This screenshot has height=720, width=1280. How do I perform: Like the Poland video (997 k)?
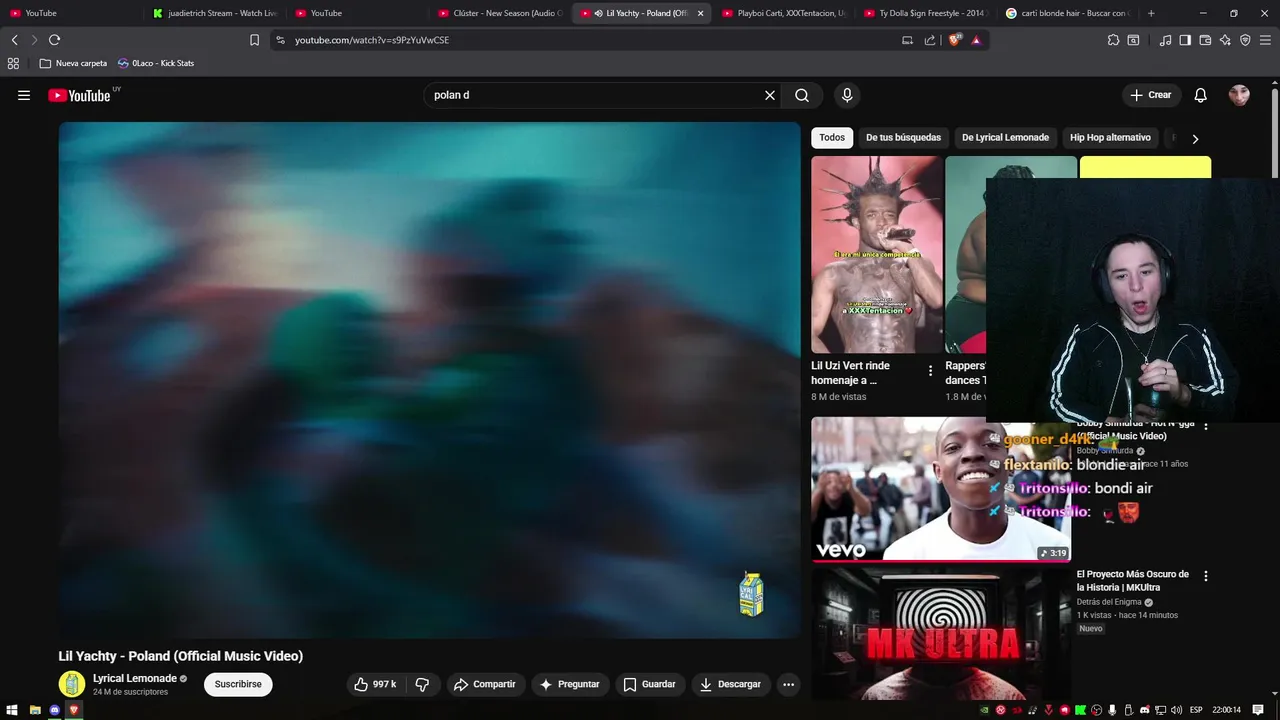[x=375, y=684]
